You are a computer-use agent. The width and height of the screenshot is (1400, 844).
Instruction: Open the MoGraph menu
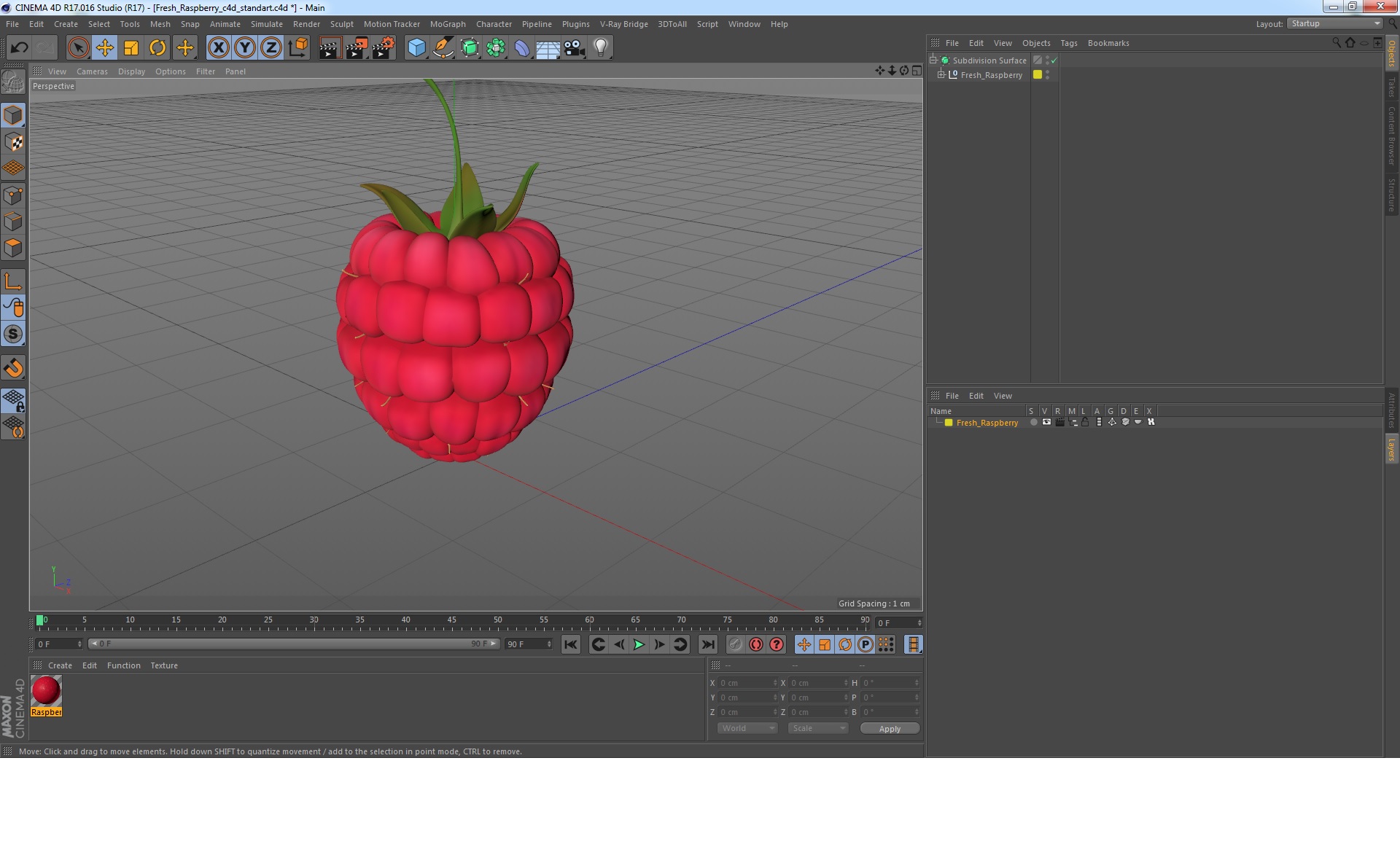(x=448, y=24)
